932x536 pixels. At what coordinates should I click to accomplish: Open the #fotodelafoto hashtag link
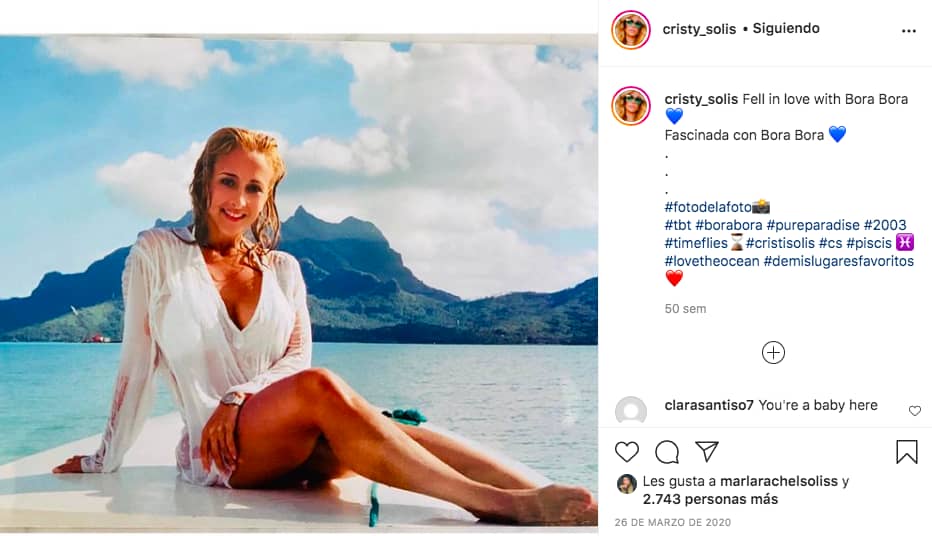[708, 207]
